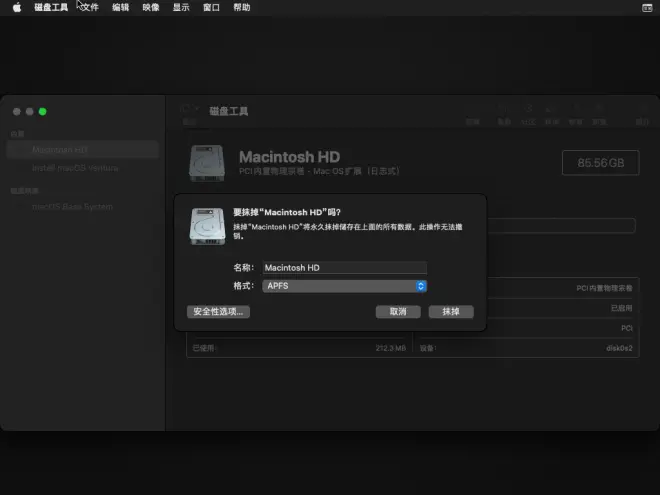Click the disk0s2 device value

click(x=619, y=348)
